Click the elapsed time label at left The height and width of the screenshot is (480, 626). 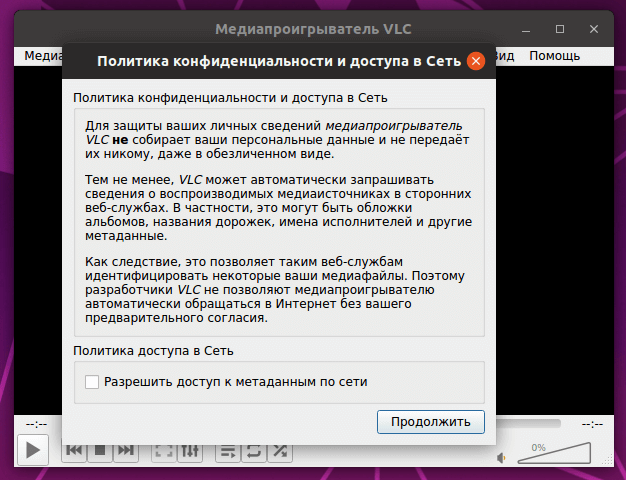click(x=36, y=424)
